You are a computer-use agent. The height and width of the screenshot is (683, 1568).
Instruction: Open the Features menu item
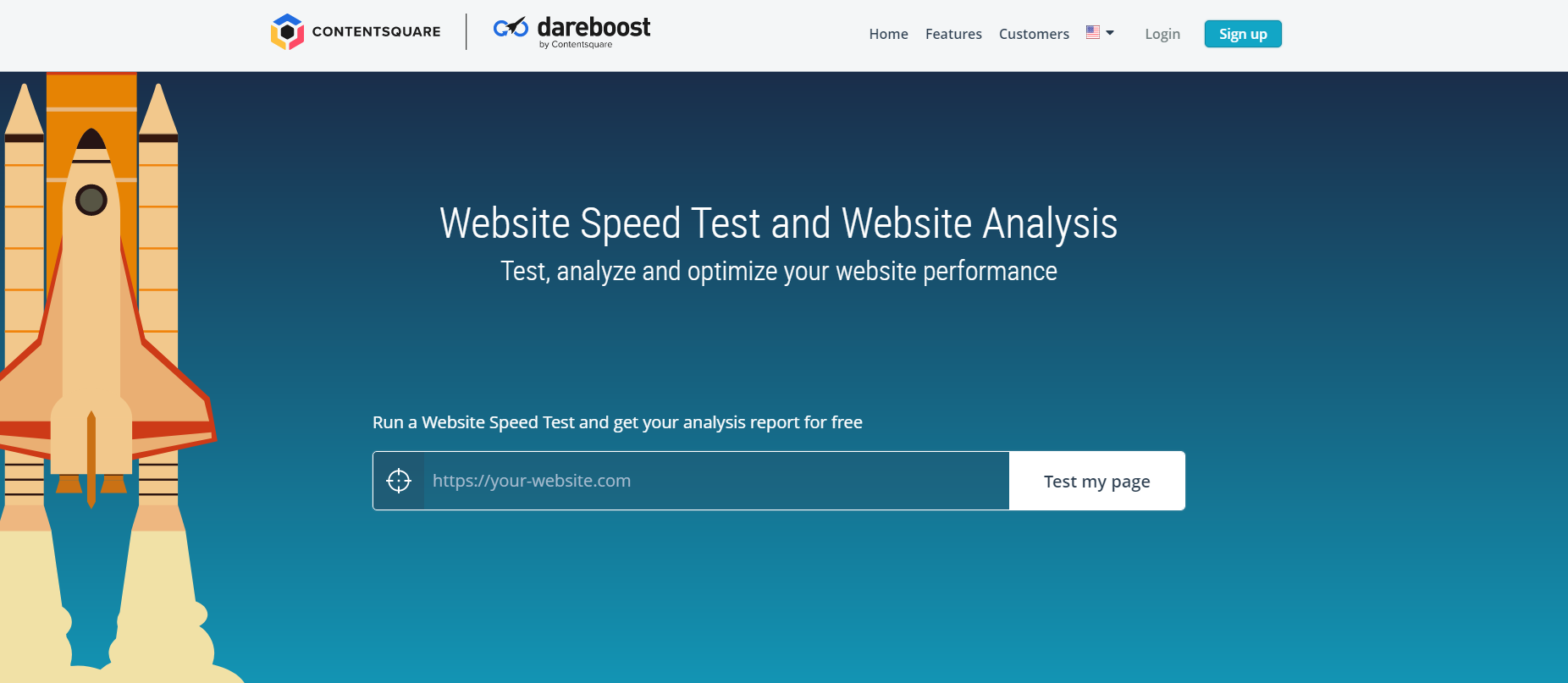coord(953,34)
